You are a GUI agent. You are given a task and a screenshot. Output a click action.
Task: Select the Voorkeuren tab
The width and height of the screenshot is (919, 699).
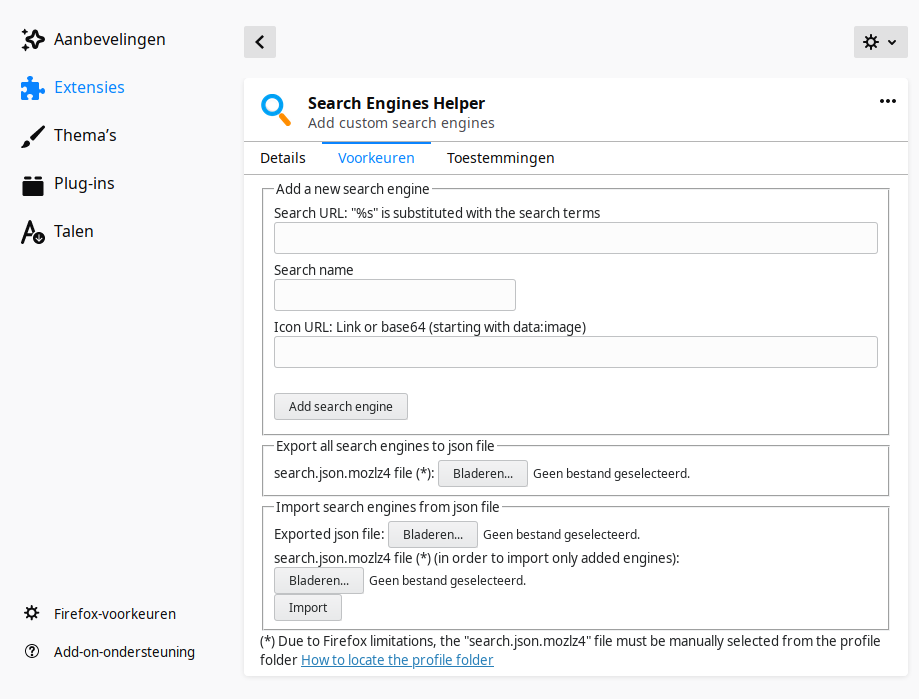click(376, 158)
